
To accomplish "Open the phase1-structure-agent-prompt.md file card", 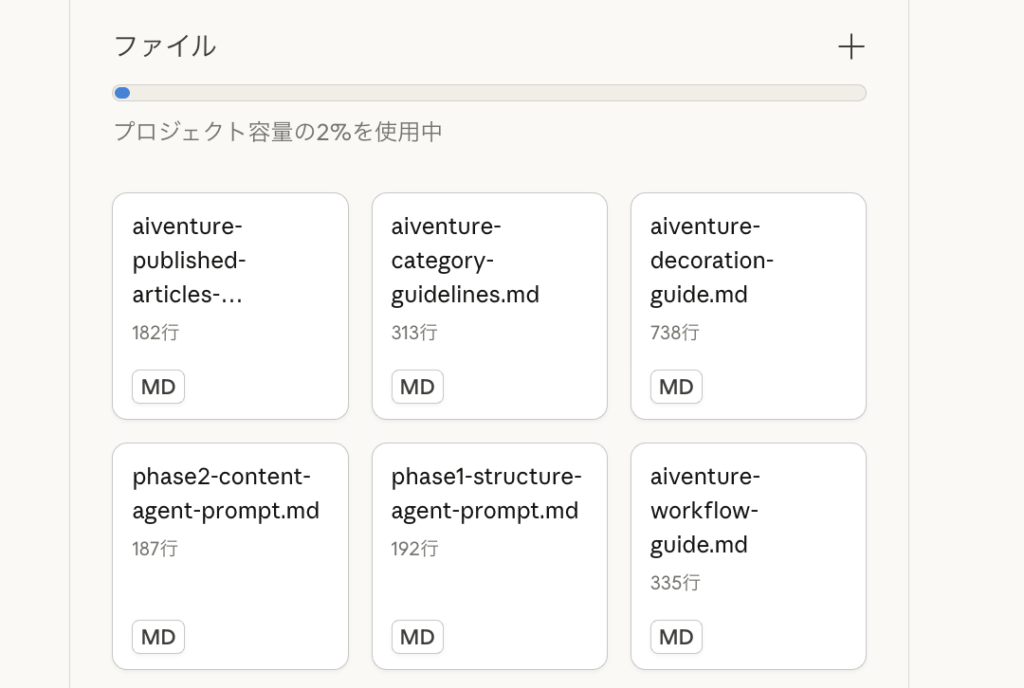I will 489,555.
